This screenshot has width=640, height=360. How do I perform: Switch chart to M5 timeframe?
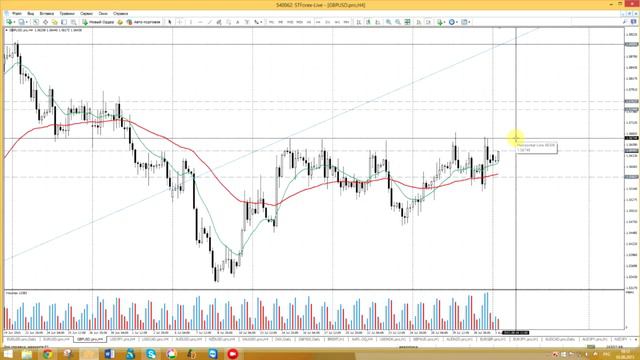280,22
